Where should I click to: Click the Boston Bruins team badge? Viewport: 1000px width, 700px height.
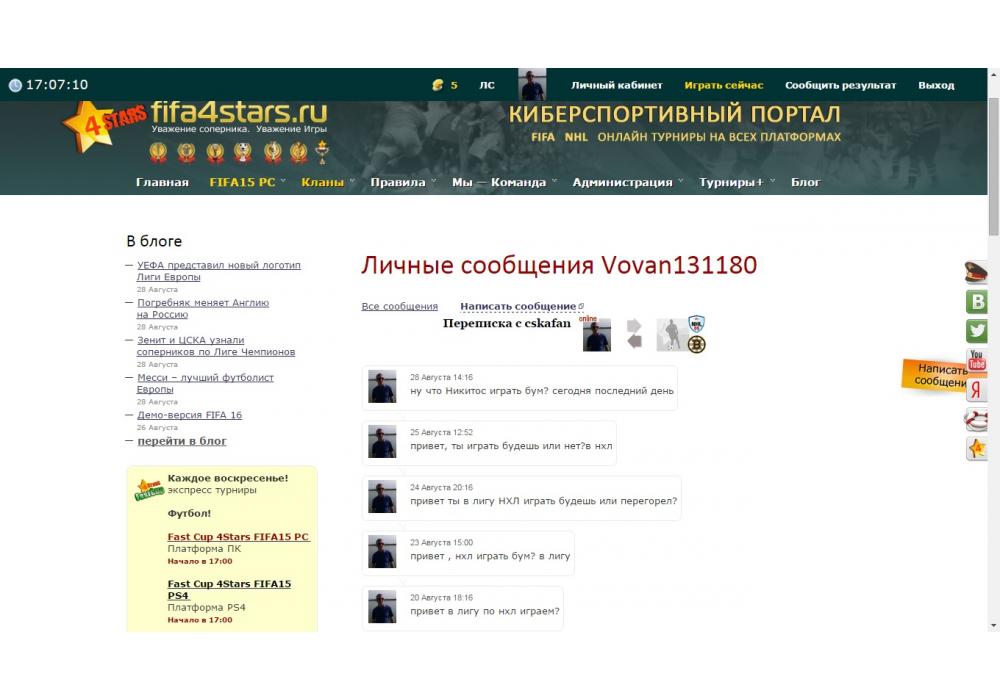[x=696, y=344]
